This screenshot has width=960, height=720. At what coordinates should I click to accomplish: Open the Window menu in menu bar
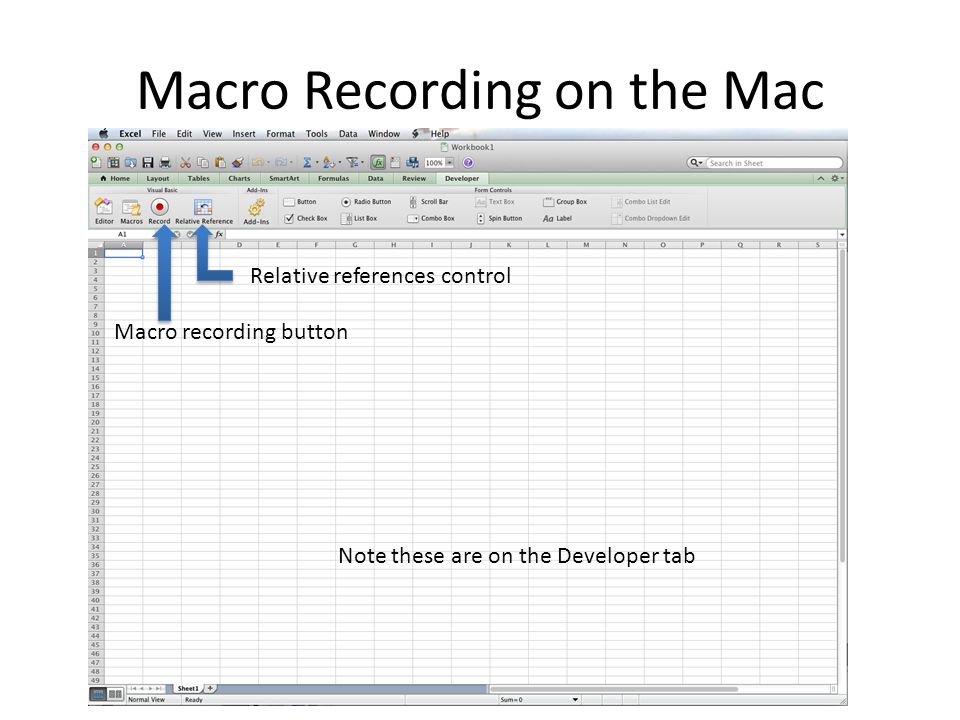[383, 133]
